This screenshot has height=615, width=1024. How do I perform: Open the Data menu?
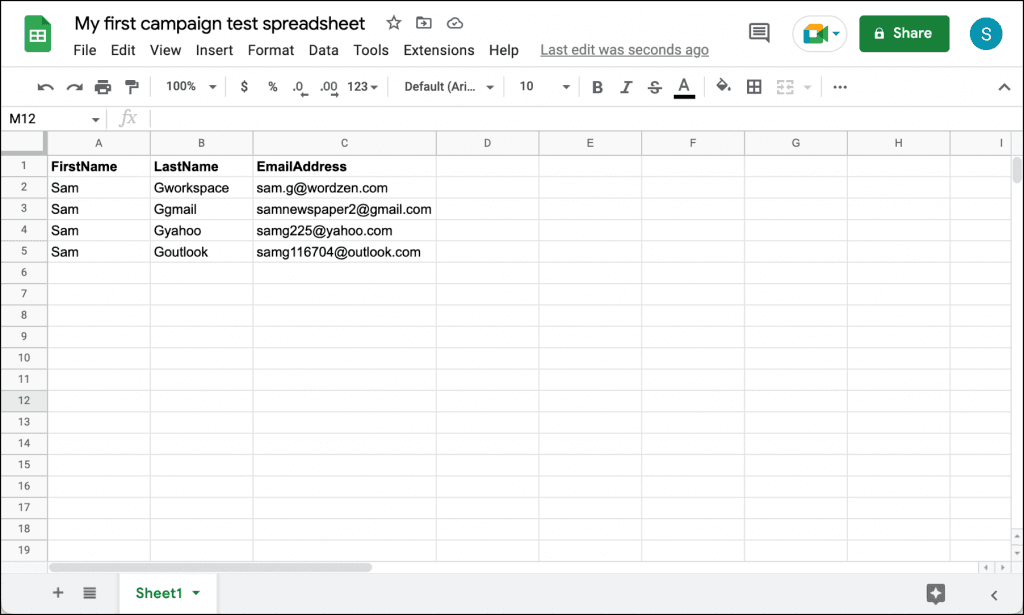pos(323,50)
